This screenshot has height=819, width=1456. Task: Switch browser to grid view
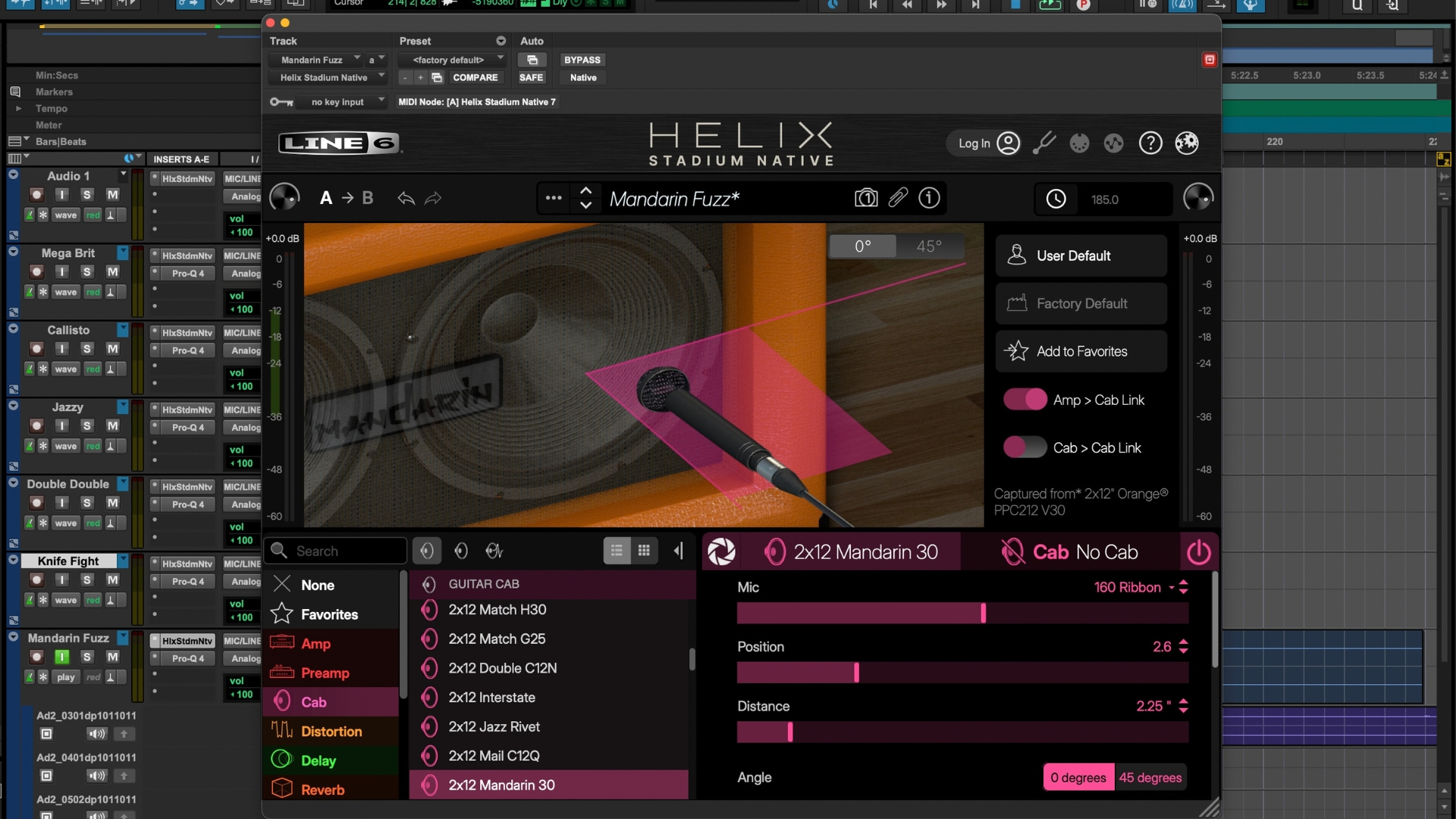[644, 551]
